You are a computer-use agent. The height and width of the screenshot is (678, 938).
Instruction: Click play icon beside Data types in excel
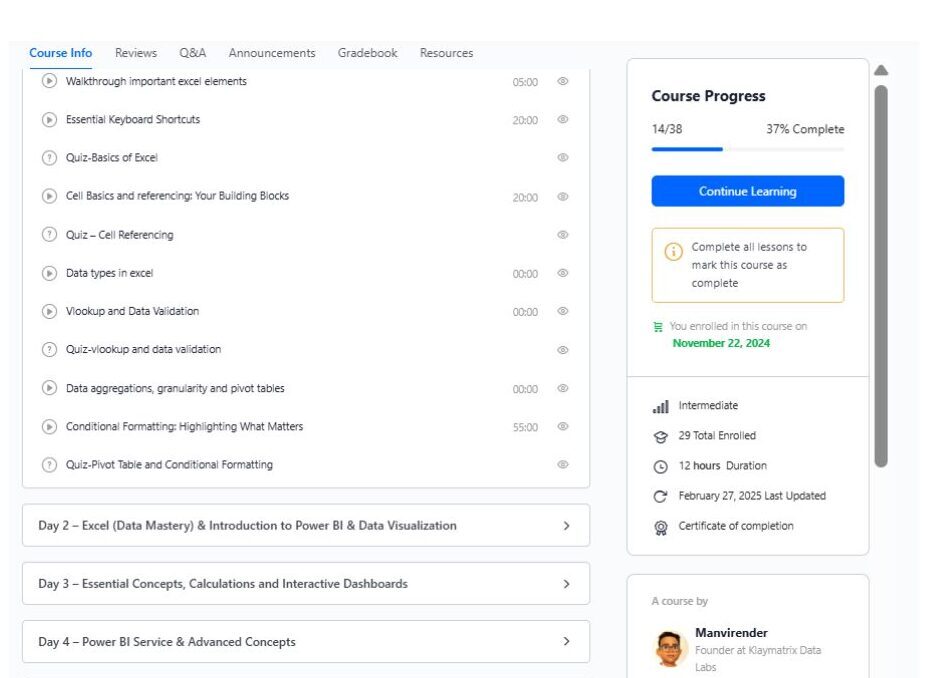point(49,273)
